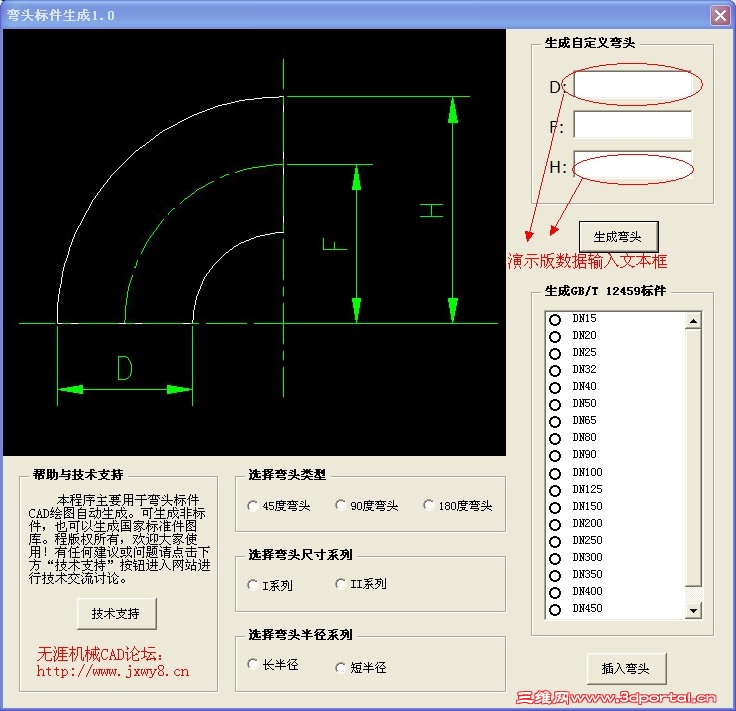Click the elbow preview drawing

point(254,242)
